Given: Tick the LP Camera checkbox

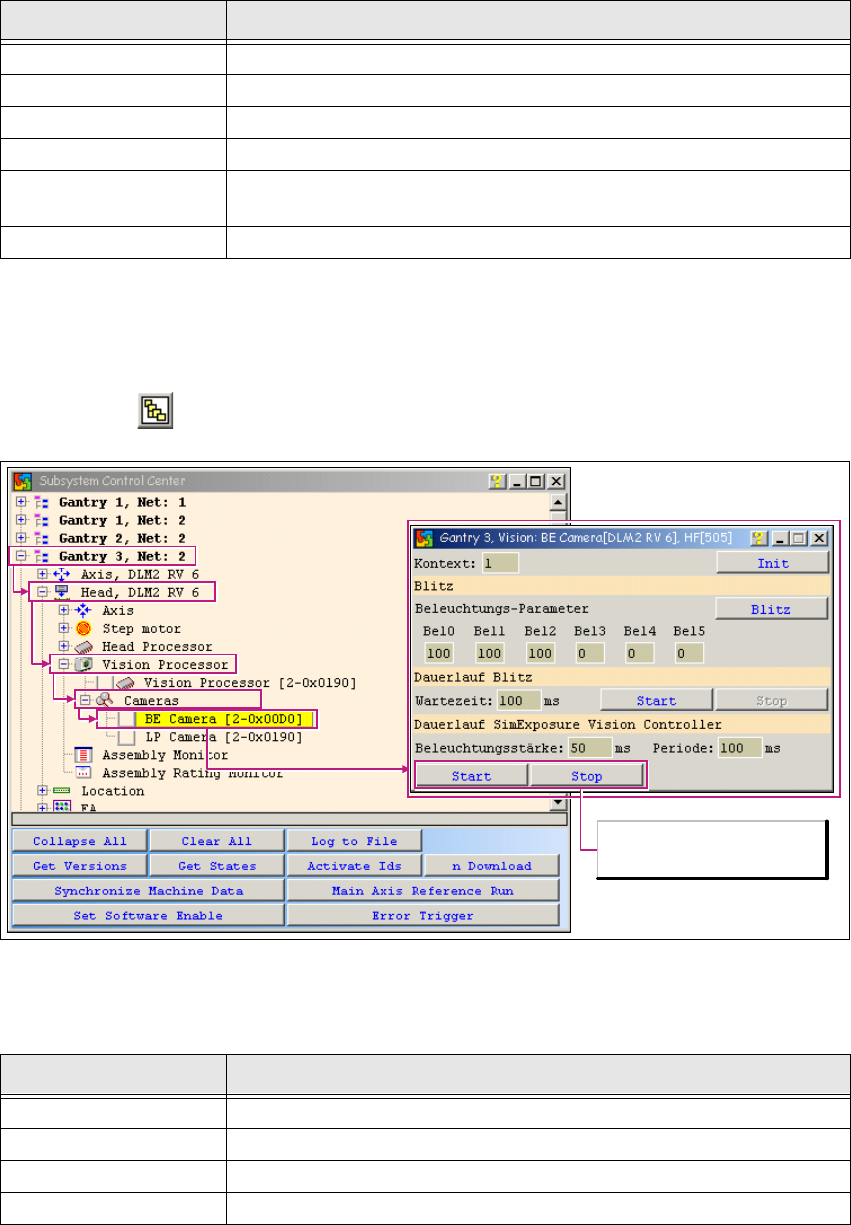Looking at the screenshot, I should [x=126, y=736].
